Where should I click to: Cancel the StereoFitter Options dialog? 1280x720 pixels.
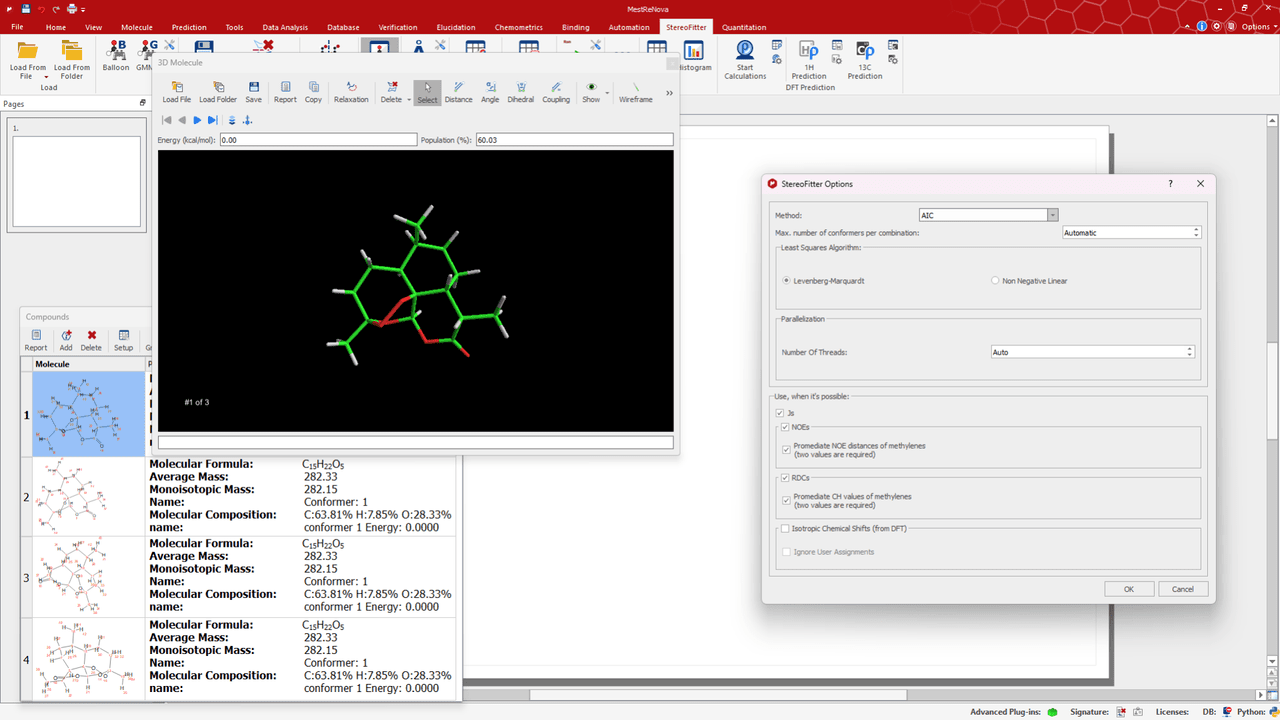[1183, 589]
